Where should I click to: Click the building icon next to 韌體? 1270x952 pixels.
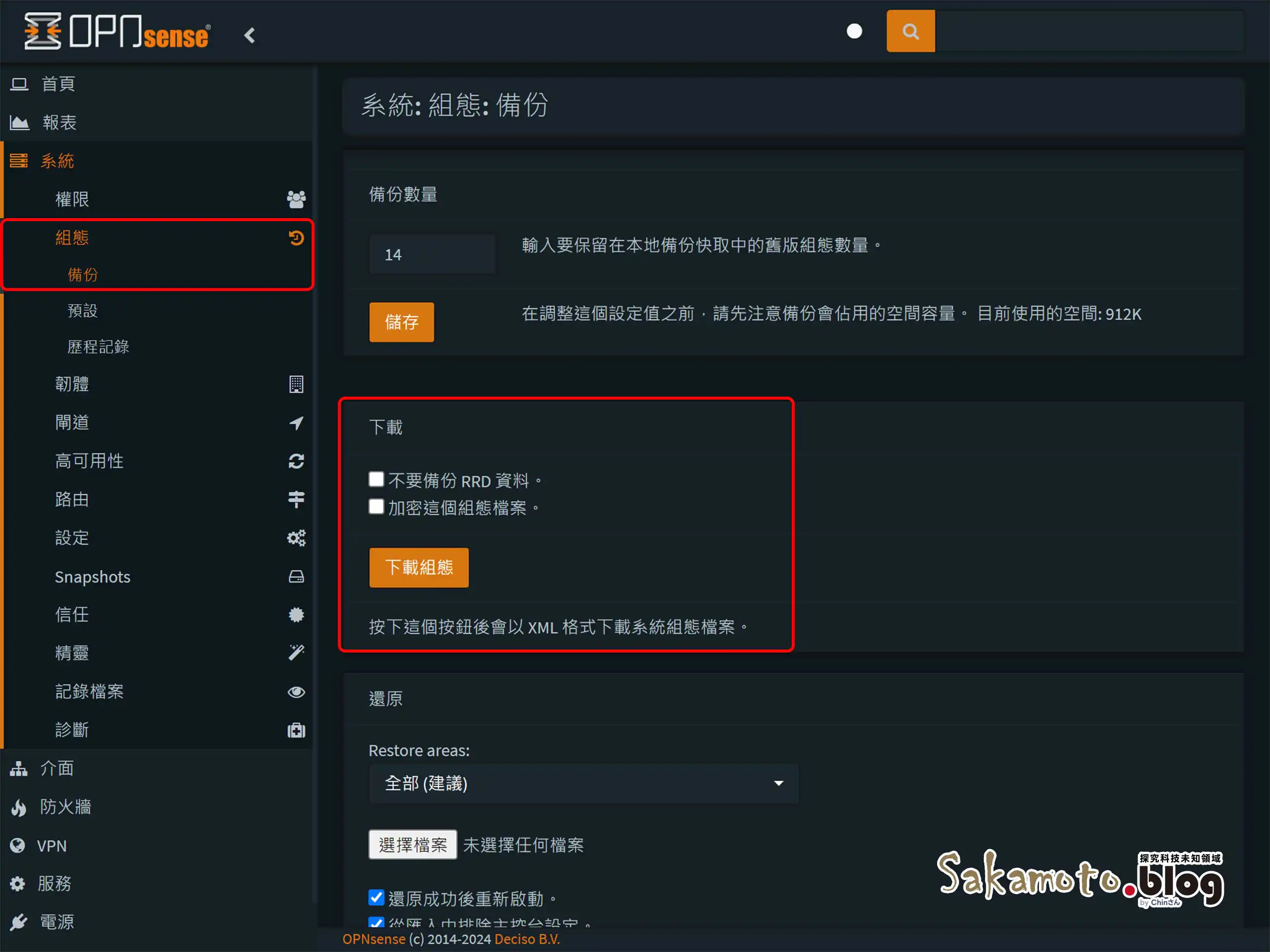[x=296, y=384]
